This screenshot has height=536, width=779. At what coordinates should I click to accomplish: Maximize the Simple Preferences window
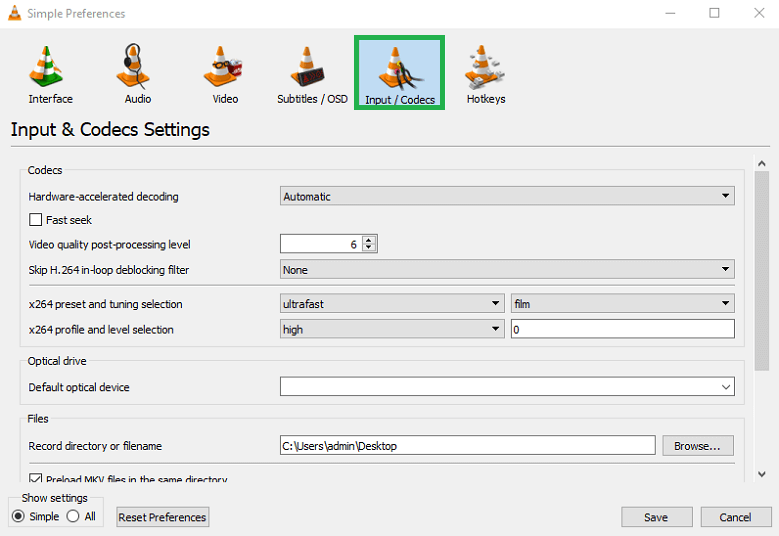(714, 13)
